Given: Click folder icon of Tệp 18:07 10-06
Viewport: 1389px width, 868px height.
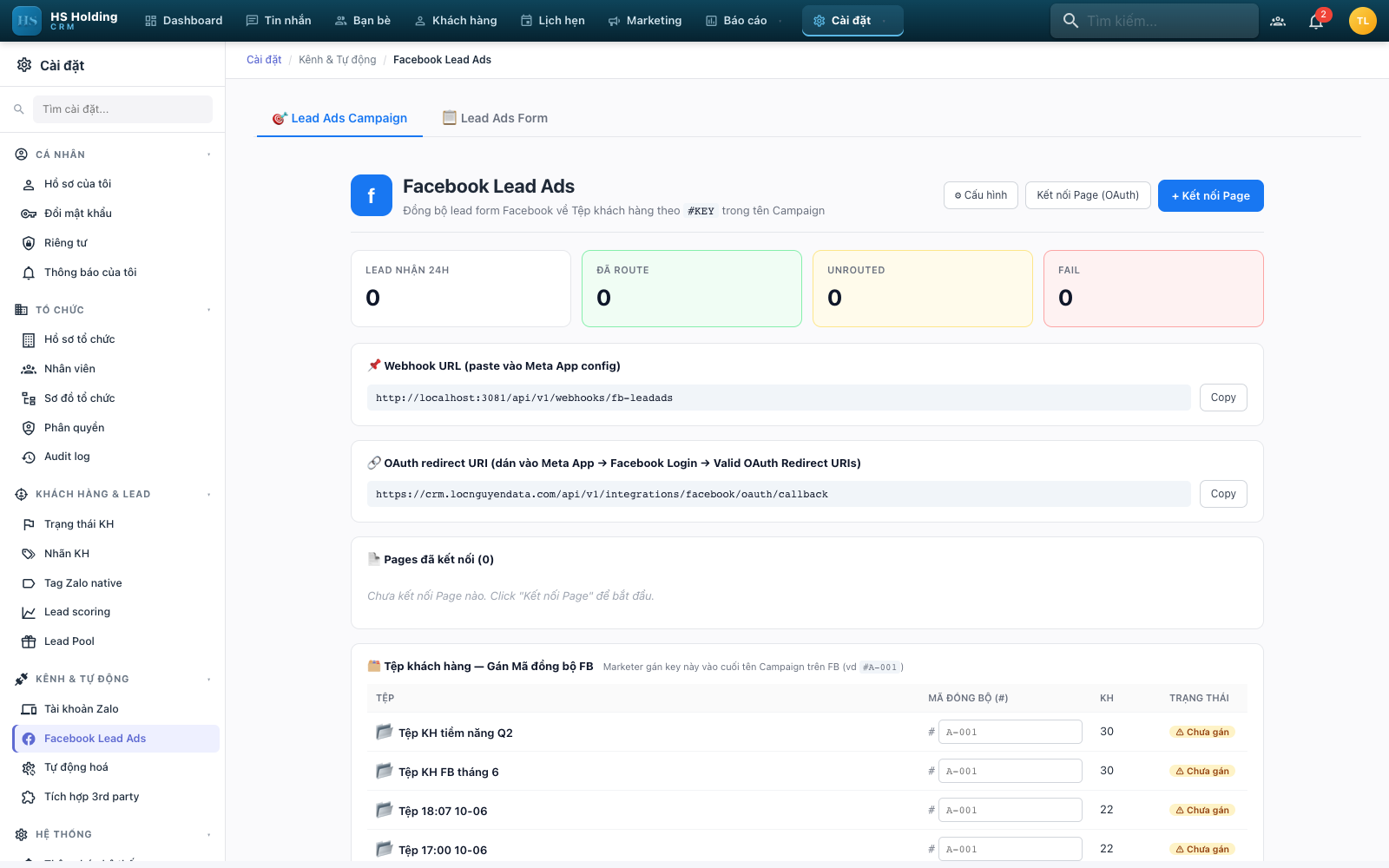Looking at the screenshot, I should 385,810.
